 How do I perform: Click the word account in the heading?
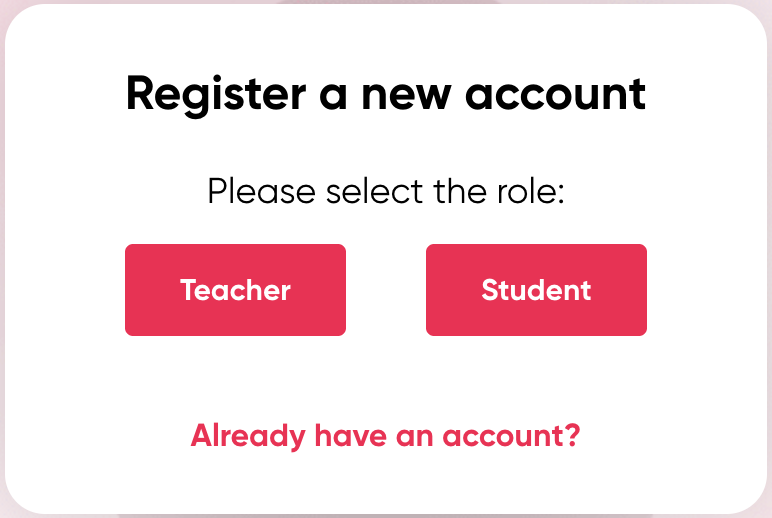[x=555, y=95]
